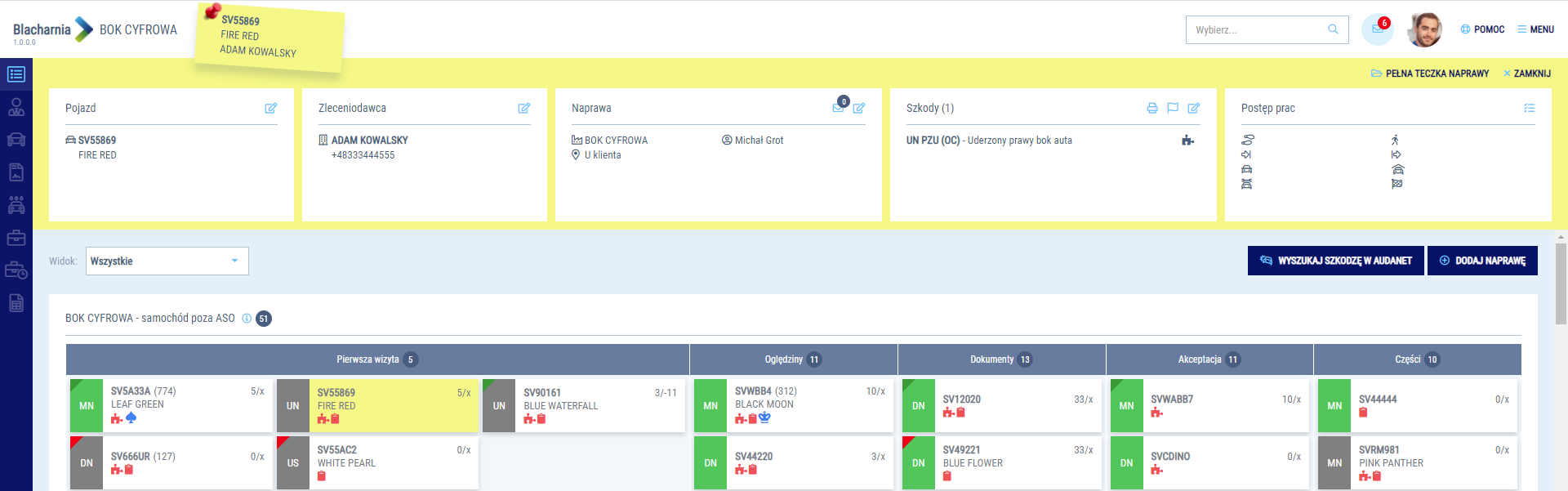Screen dimensions: 1568x491
Task: Open the print icon in Szkody panel
Action: 1151,108
